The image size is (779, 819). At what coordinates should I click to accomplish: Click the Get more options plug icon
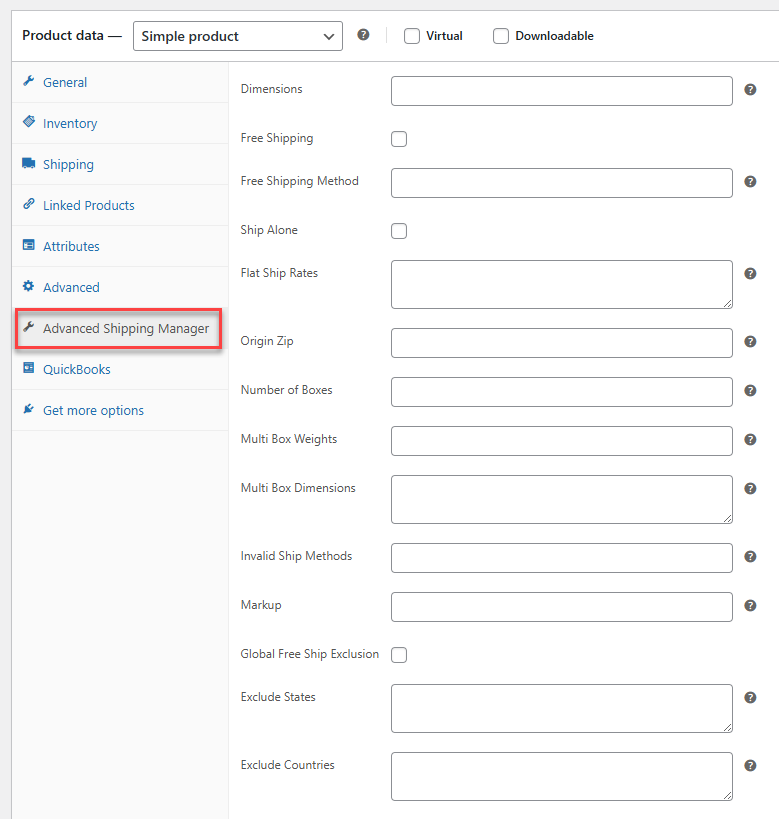click(x=29, y=409)
